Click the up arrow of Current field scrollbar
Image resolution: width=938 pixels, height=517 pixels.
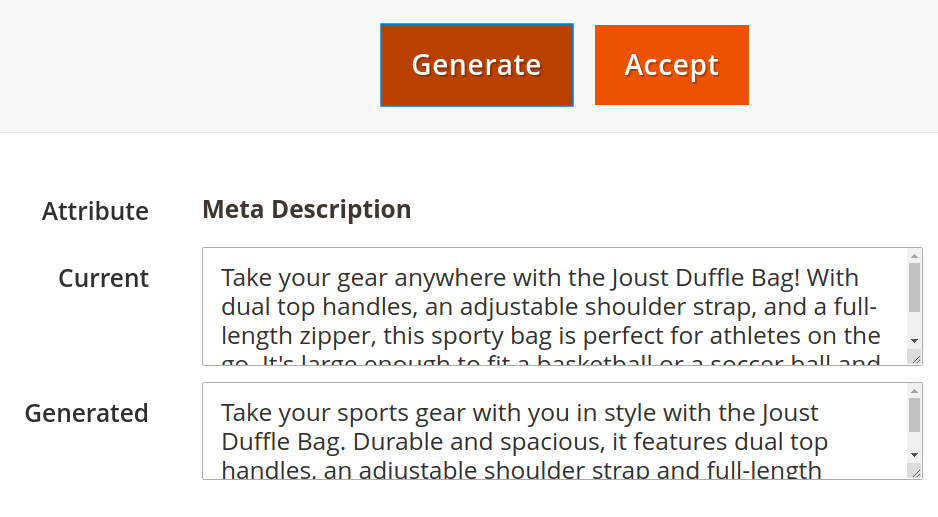pyautogui.click(x=914, y=256)
